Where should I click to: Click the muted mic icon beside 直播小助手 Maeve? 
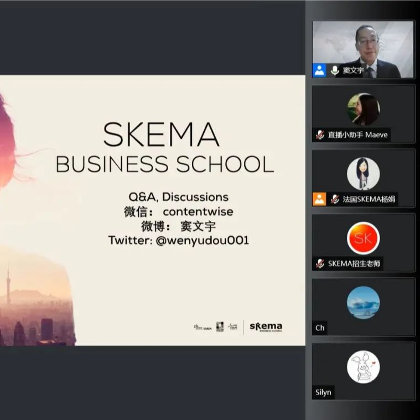coord(320,135)
